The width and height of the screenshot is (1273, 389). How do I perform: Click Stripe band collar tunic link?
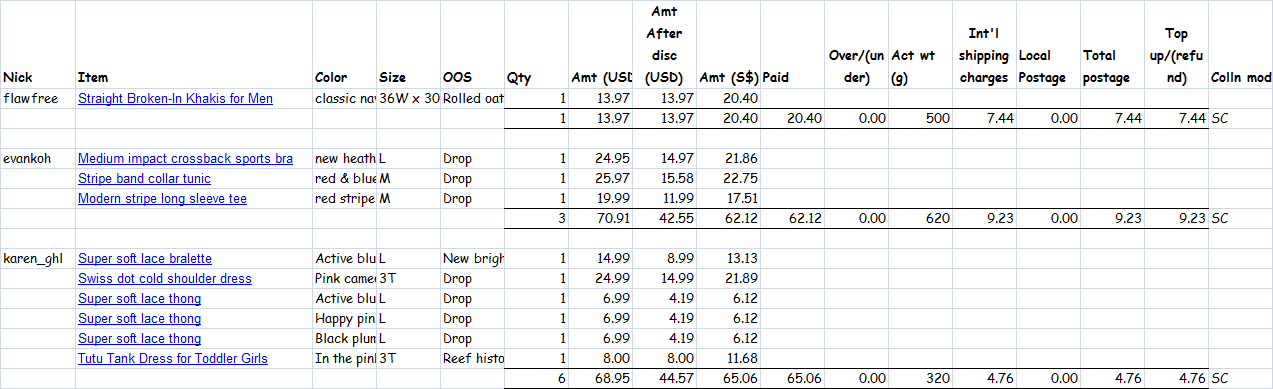144,178
